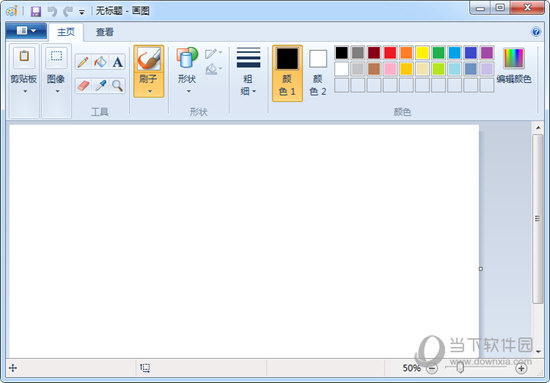
Task: Pick the bright red color swatch
Action: tap(390, 53)
